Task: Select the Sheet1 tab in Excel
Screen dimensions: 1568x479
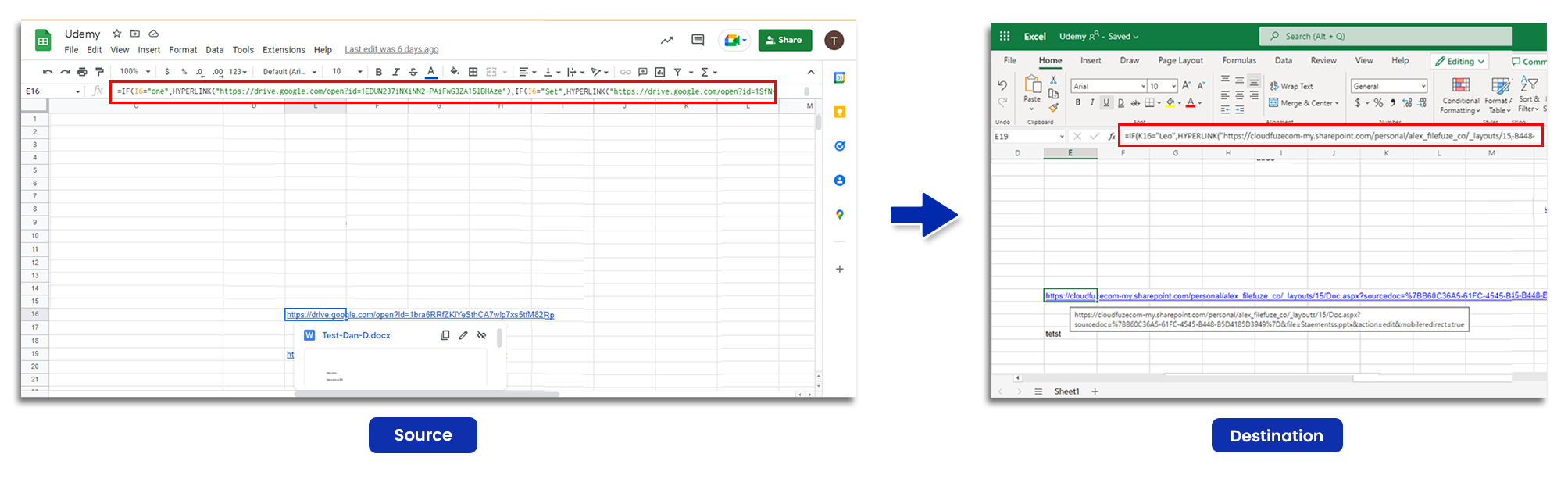Action: 1066,391
